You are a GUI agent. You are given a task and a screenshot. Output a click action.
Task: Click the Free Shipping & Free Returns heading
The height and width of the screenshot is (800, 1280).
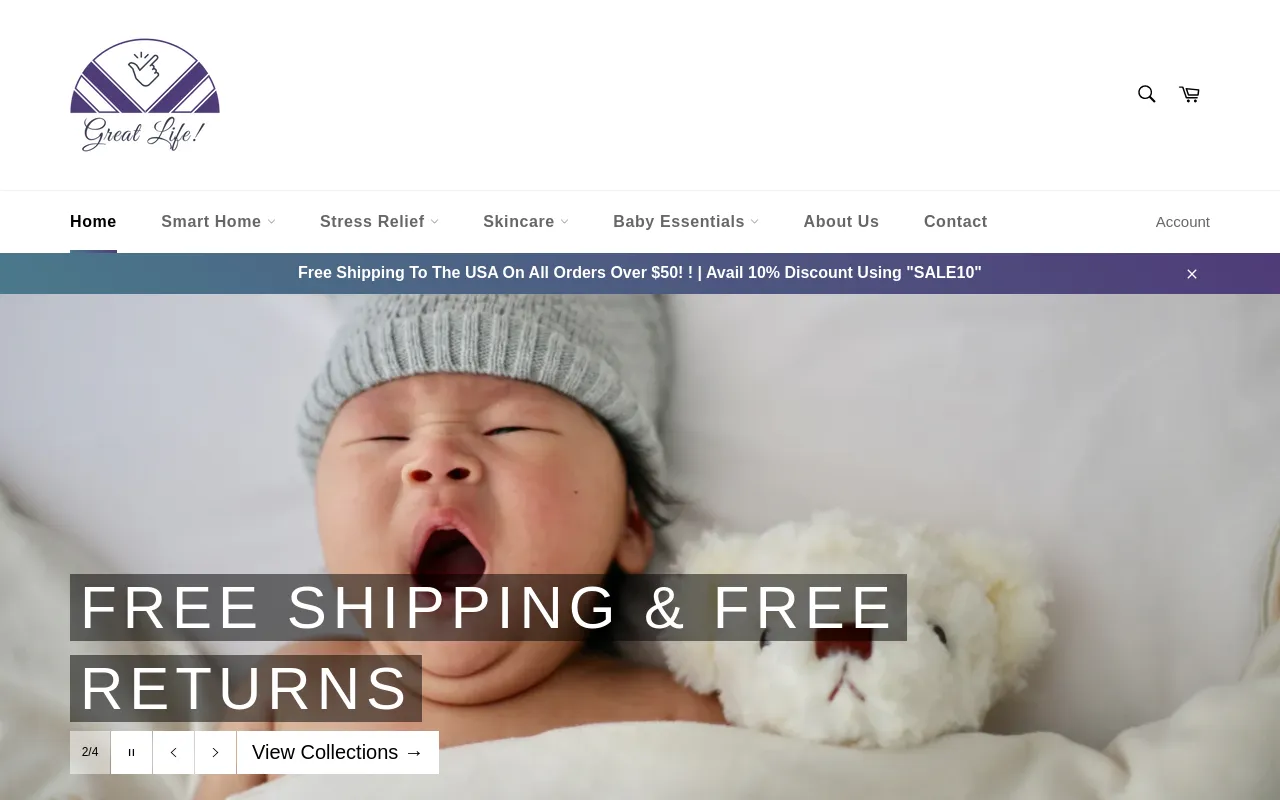point(488,648)
